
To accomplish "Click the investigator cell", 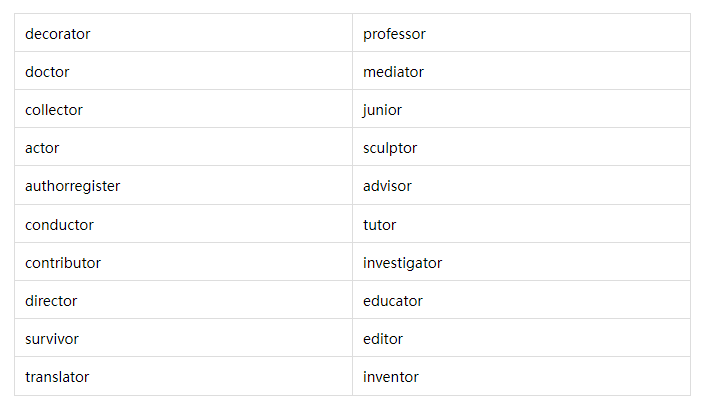I will point(521,262).
